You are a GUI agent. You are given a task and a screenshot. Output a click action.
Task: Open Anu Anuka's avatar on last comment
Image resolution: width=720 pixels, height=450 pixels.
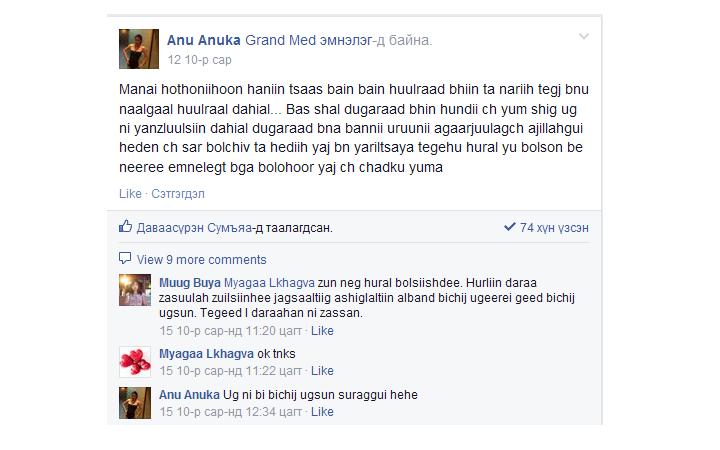pyautogui.click(x=135, y=403)
